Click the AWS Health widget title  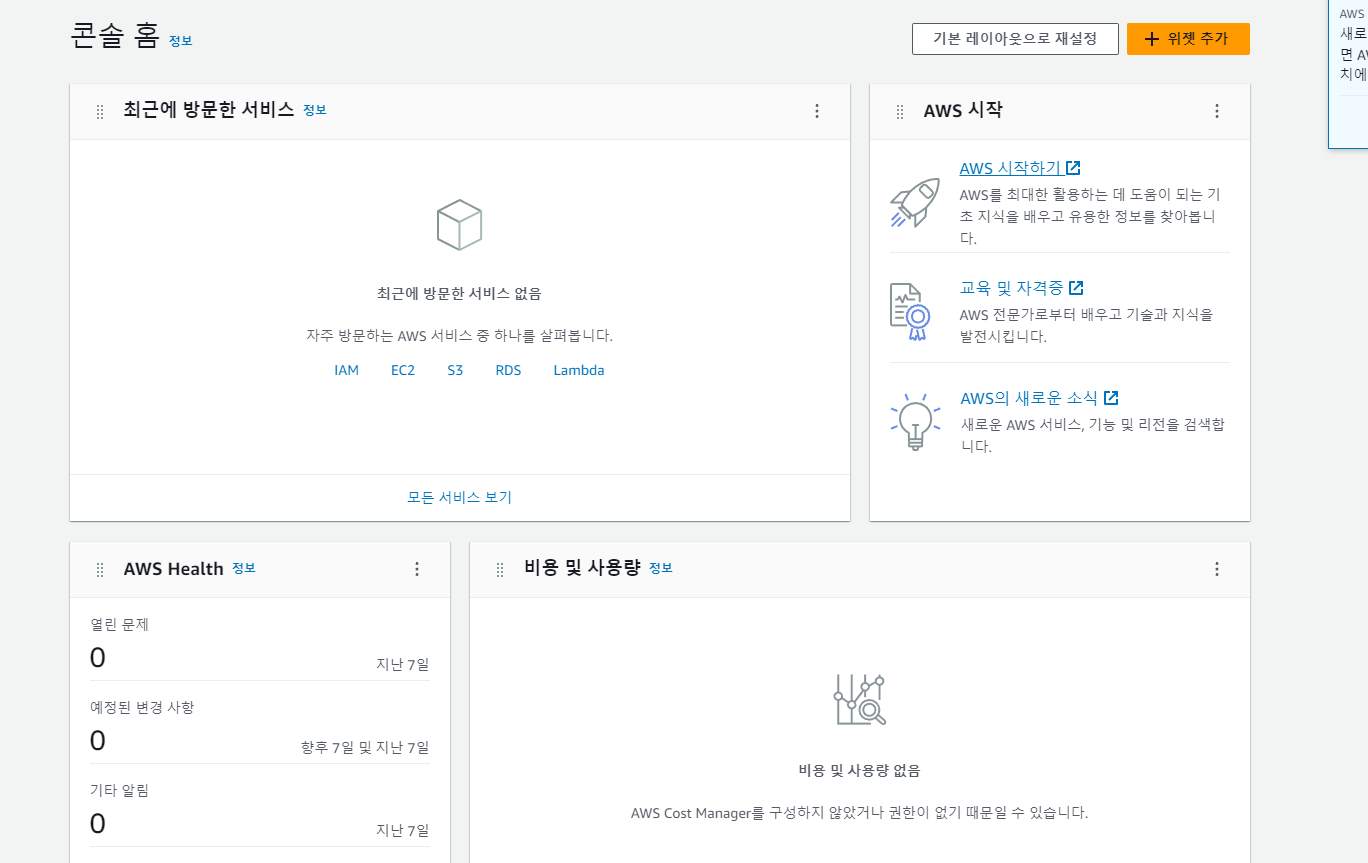[174, 569]
